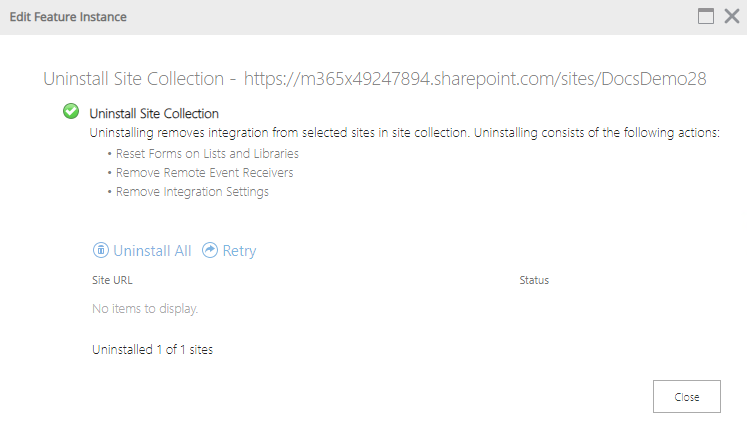Close the dialog with the X icon

click(x=731, y=16)
